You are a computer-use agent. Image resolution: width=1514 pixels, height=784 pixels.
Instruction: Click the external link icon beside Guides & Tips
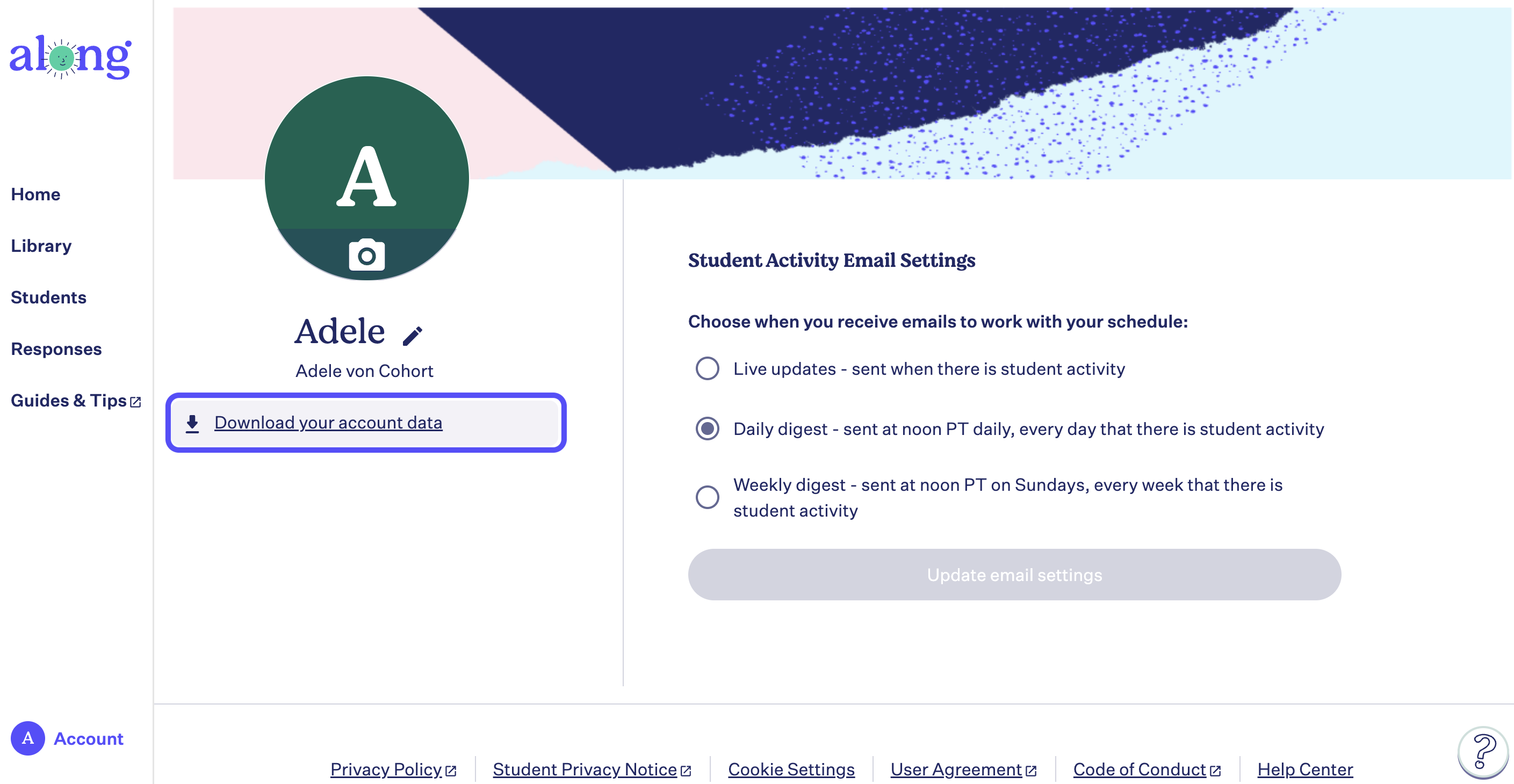coord(136,402)
